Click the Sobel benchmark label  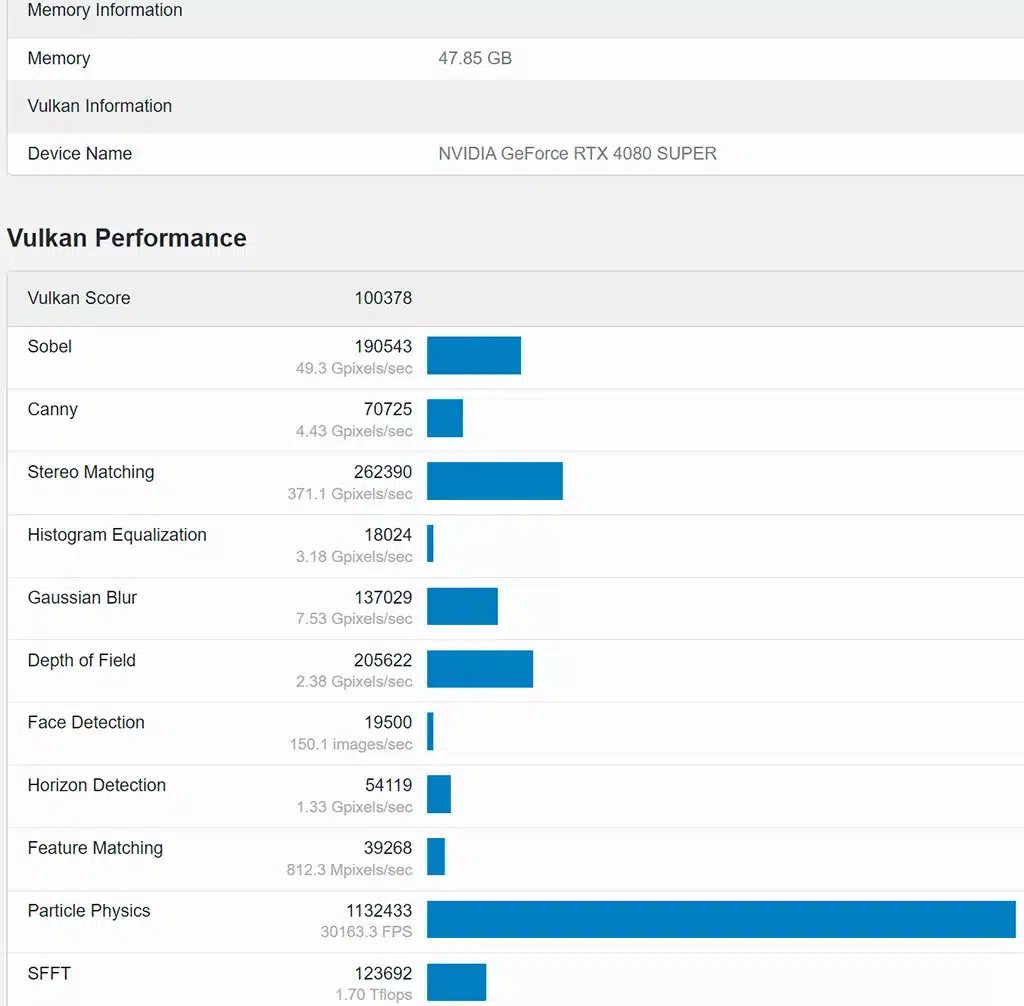(50, 346)
